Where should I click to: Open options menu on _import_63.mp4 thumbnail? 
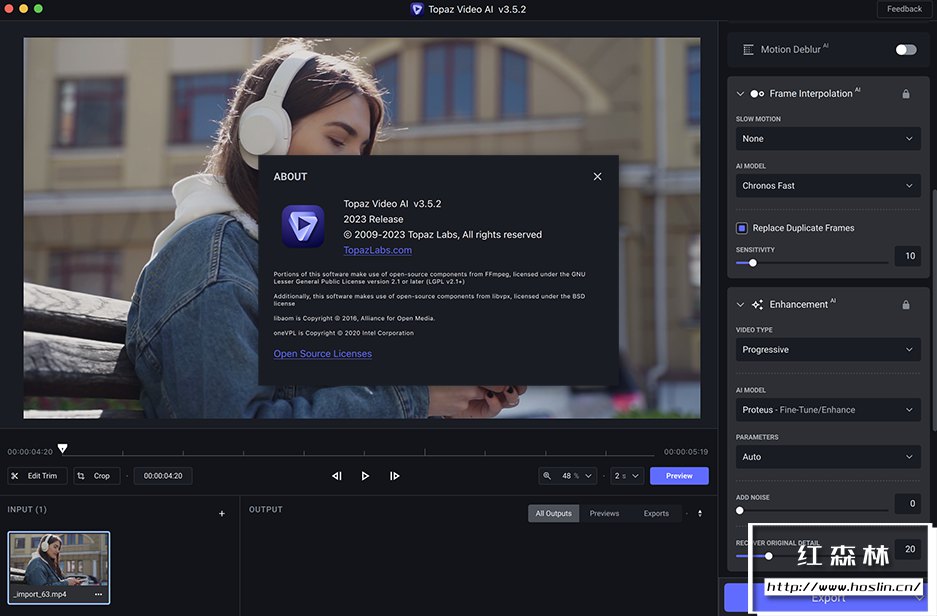[98, 594]
